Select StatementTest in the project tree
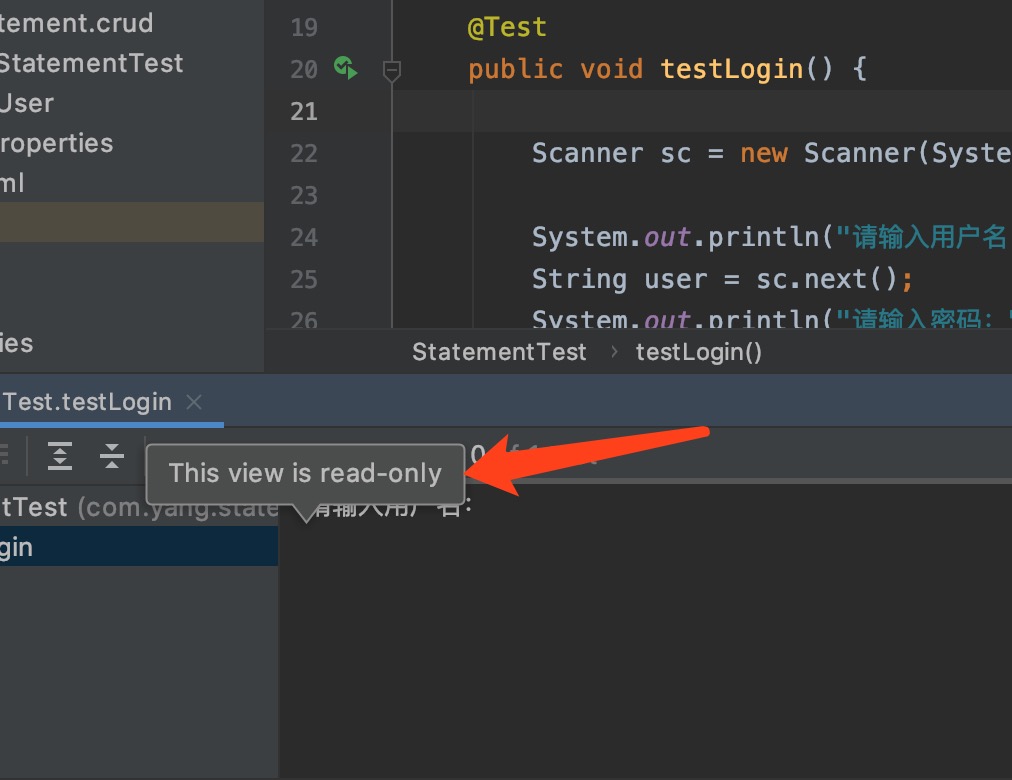Viewport: 1012px width, 780px height. coord(92,63)
